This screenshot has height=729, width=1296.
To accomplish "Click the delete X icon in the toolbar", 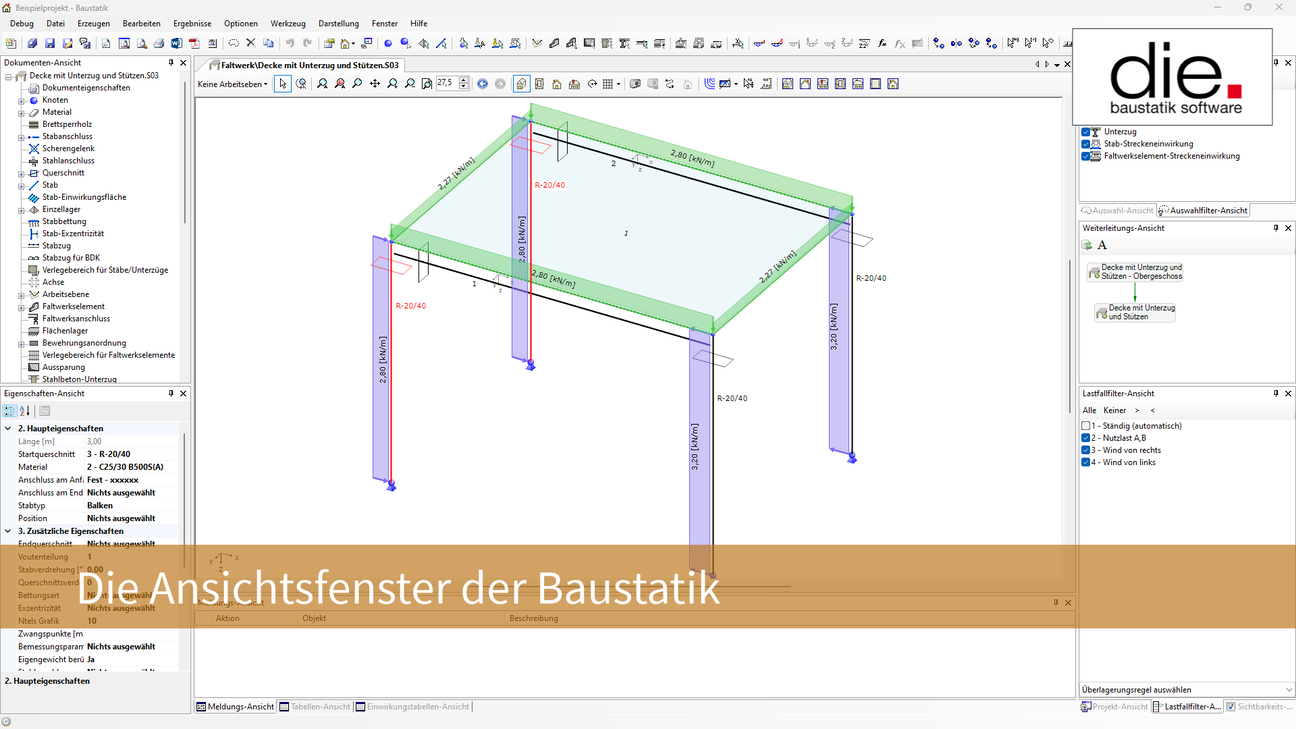I will (251, 43).
